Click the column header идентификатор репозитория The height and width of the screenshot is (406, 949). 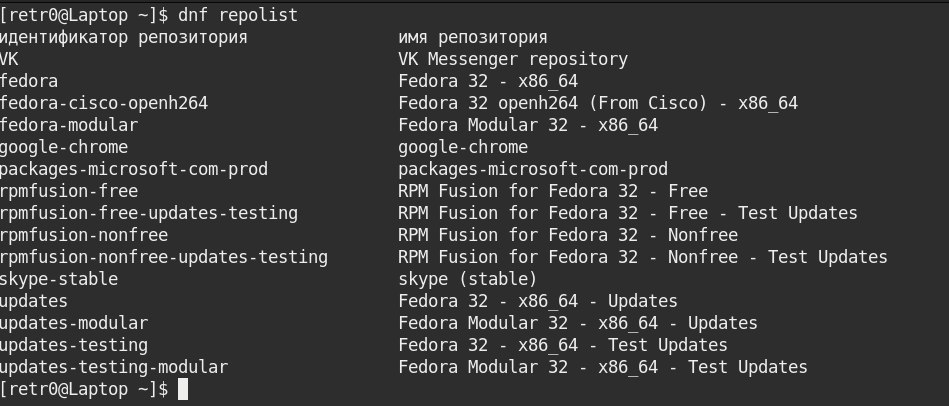[123, 38]
